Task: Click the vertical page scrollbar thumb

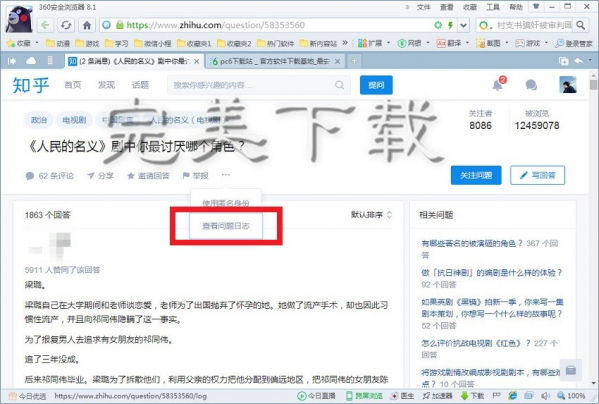Action: [593, 85]
